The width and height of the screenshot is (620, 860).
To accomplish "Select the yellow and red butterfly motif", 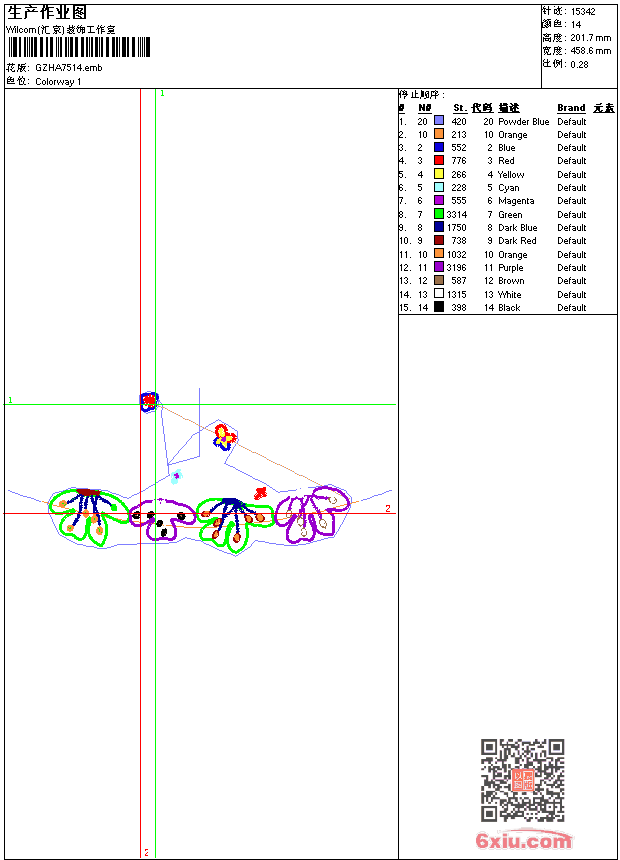I will pos(225,435).
